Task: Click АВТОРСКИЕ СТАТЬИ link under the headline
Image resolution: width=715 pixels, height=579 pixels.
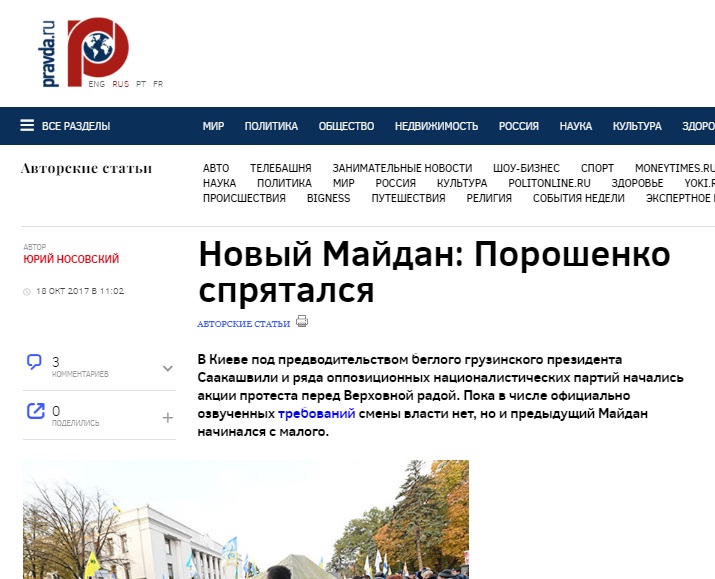Action: tap(244, 324)
